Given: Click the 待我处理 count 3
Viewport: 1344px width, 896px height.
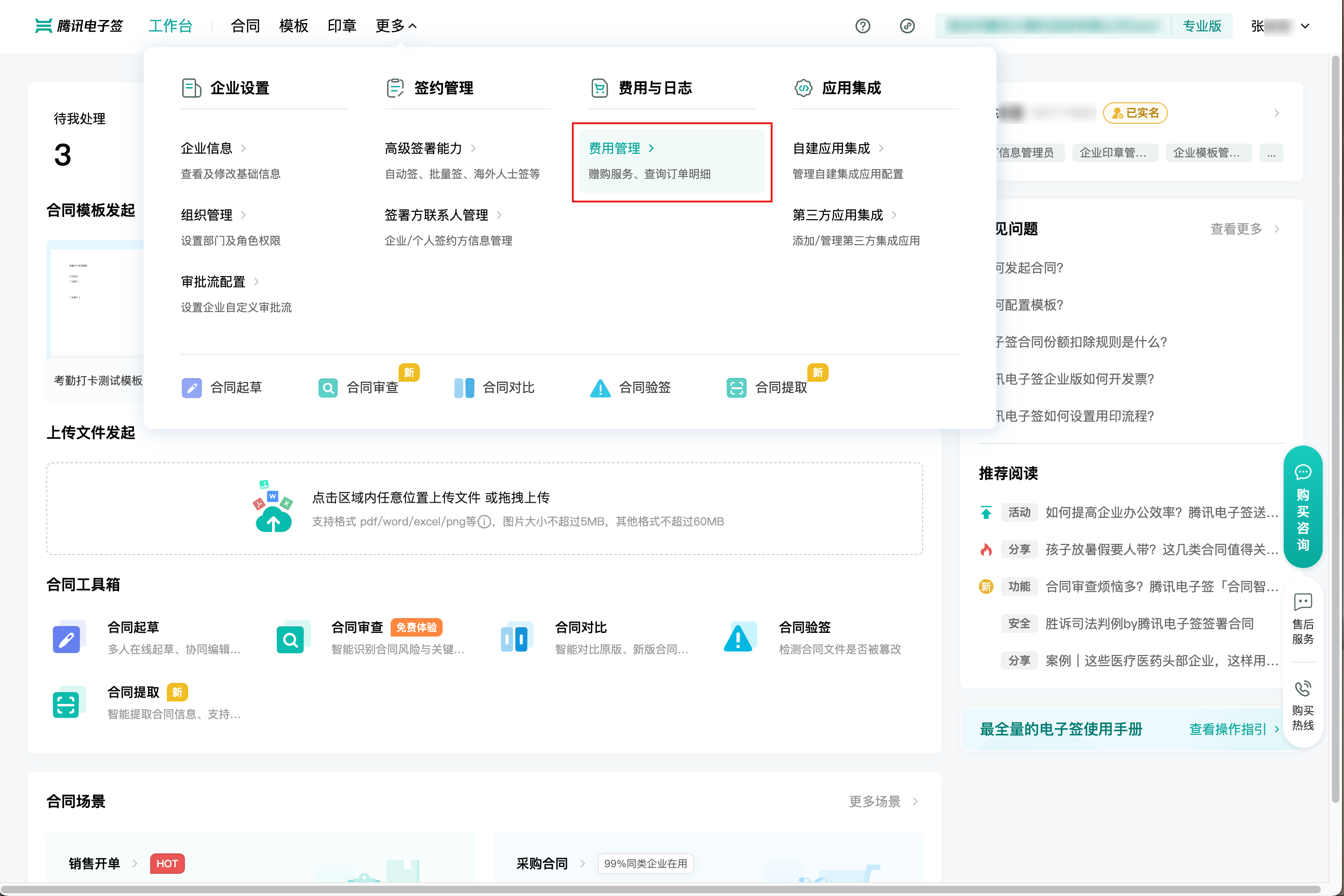Looking at the screenshot, I should (x=63, y=155).
